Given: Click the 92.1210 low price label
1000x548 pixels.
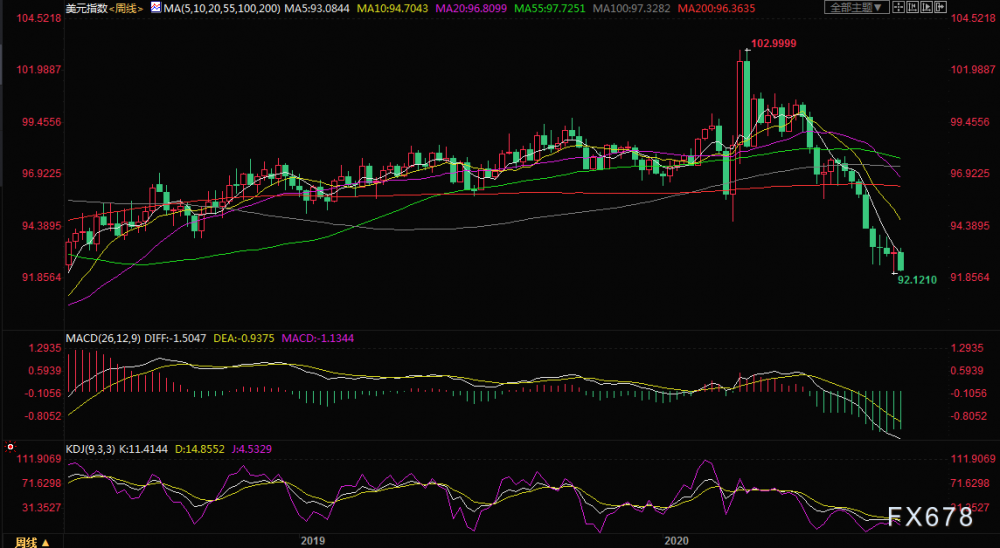Looking at the screenshot, I should click(x=917, y=279).
